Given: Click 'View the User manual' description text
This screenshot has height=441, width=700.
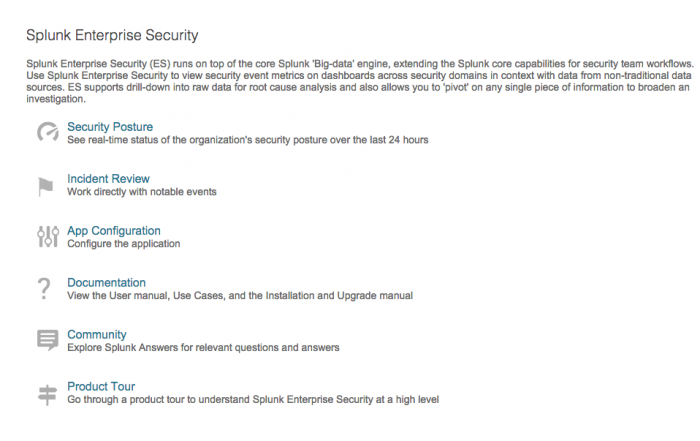Looking at the screenshot, I should point(240,295).
